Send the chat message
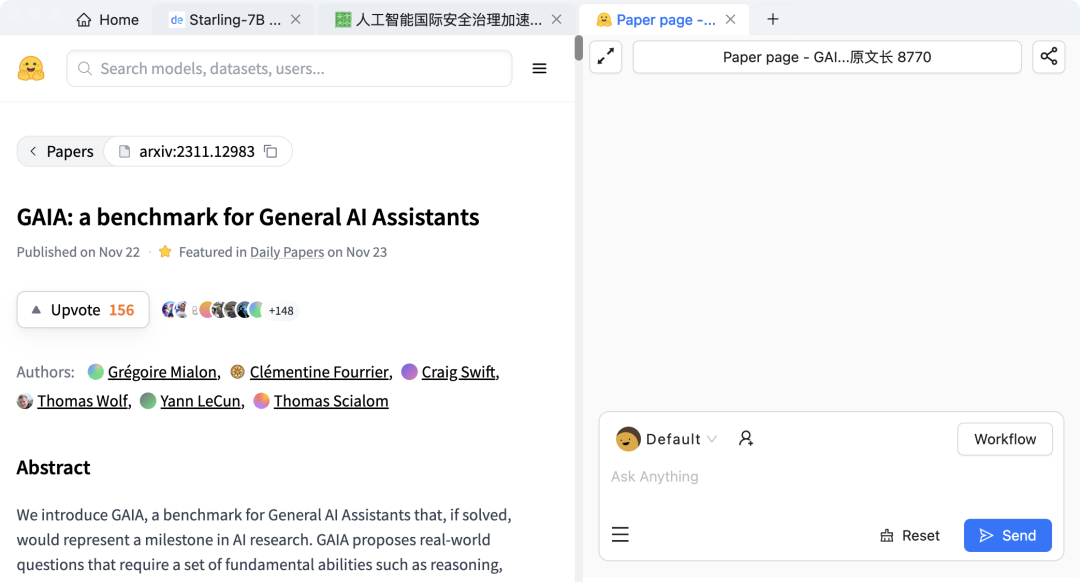1080x582 pixels. [x=1007, y=535]
